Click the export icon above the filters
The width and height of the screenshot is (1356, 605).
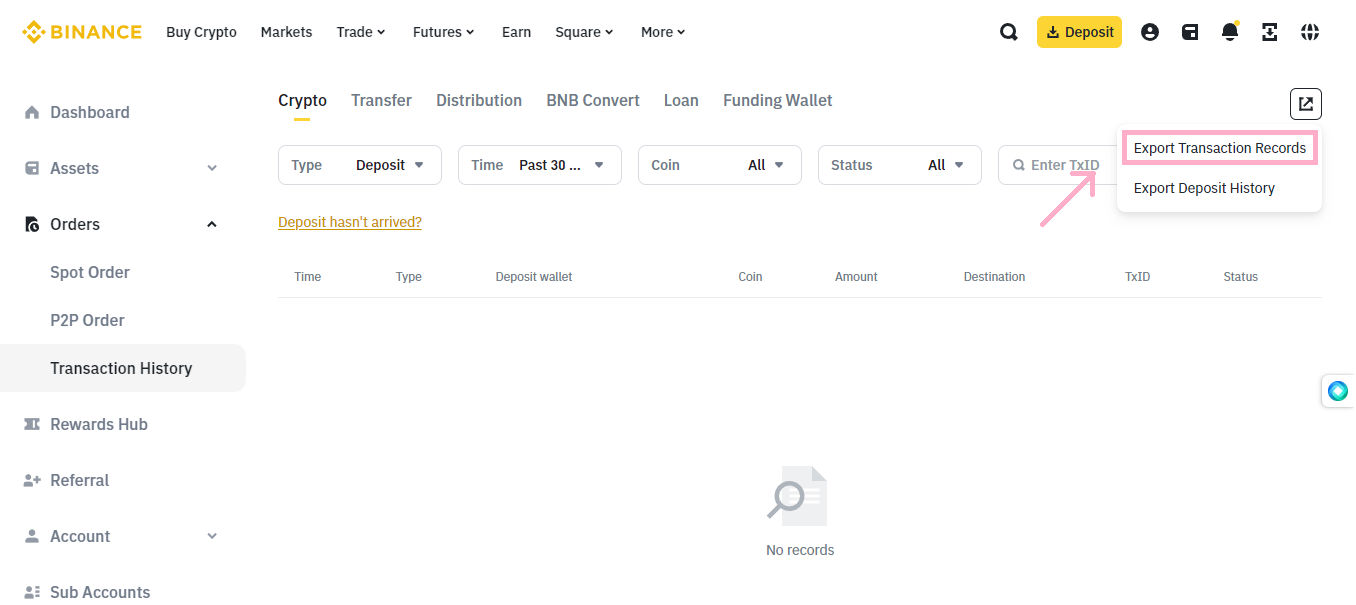click(1305, 103)
